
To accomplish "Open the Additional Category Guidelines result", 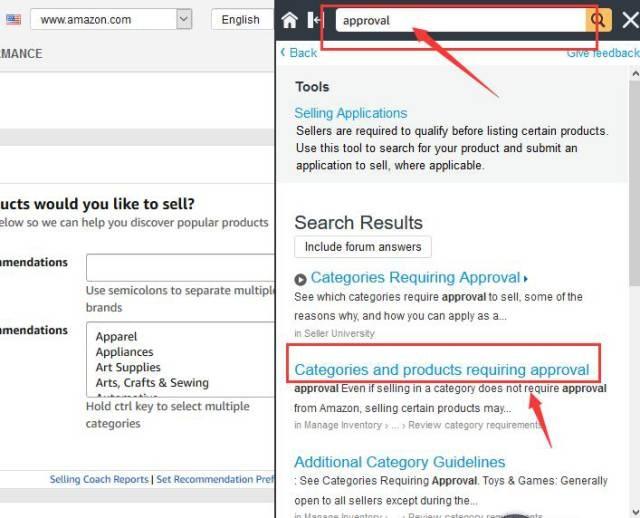I will coord(399,462).
